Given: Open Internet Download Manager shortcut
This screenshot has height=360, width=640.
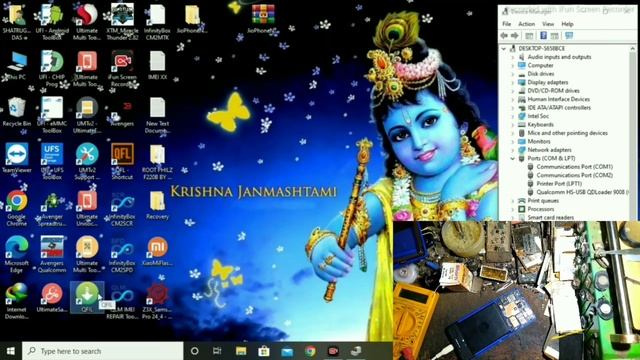Looking at the screenshot, I should point(17,301).
